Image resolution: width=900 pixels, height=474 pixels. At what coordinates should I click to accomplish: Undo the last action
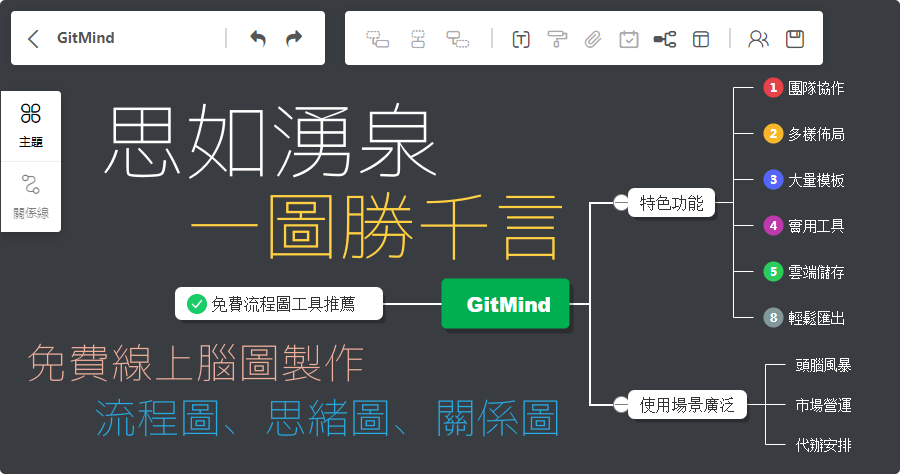(x=258, y=38)
